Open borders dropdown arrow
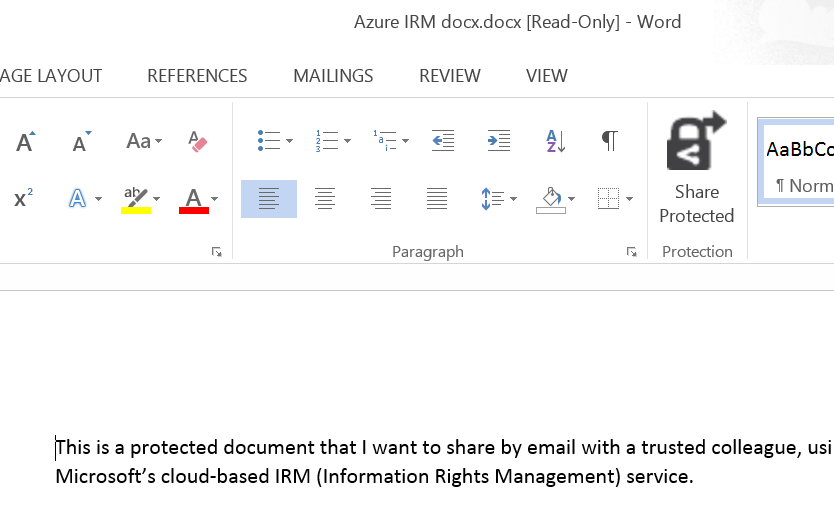The width and height of the screenshot is (834, 525). [x=629, y=199]
